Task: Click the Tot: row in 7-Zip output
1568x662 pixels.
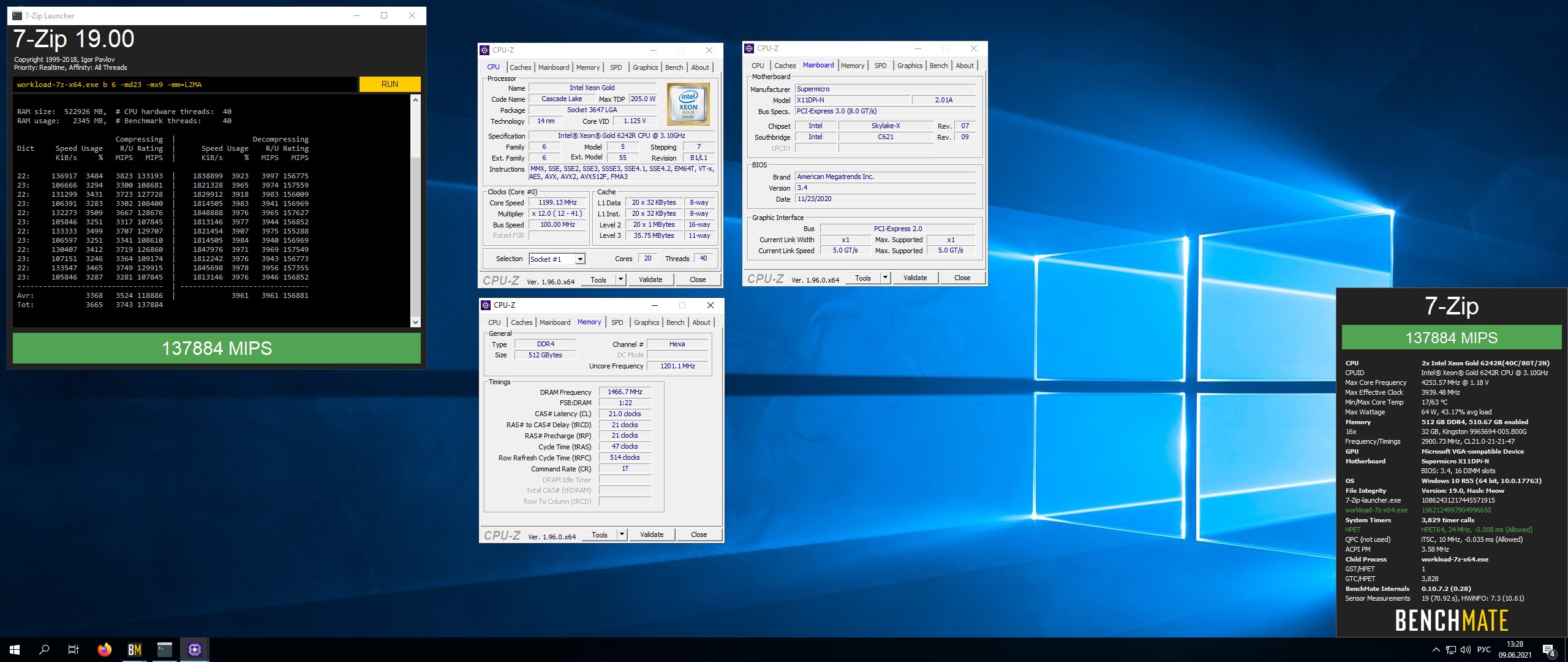Action: [x=90, y=305]
